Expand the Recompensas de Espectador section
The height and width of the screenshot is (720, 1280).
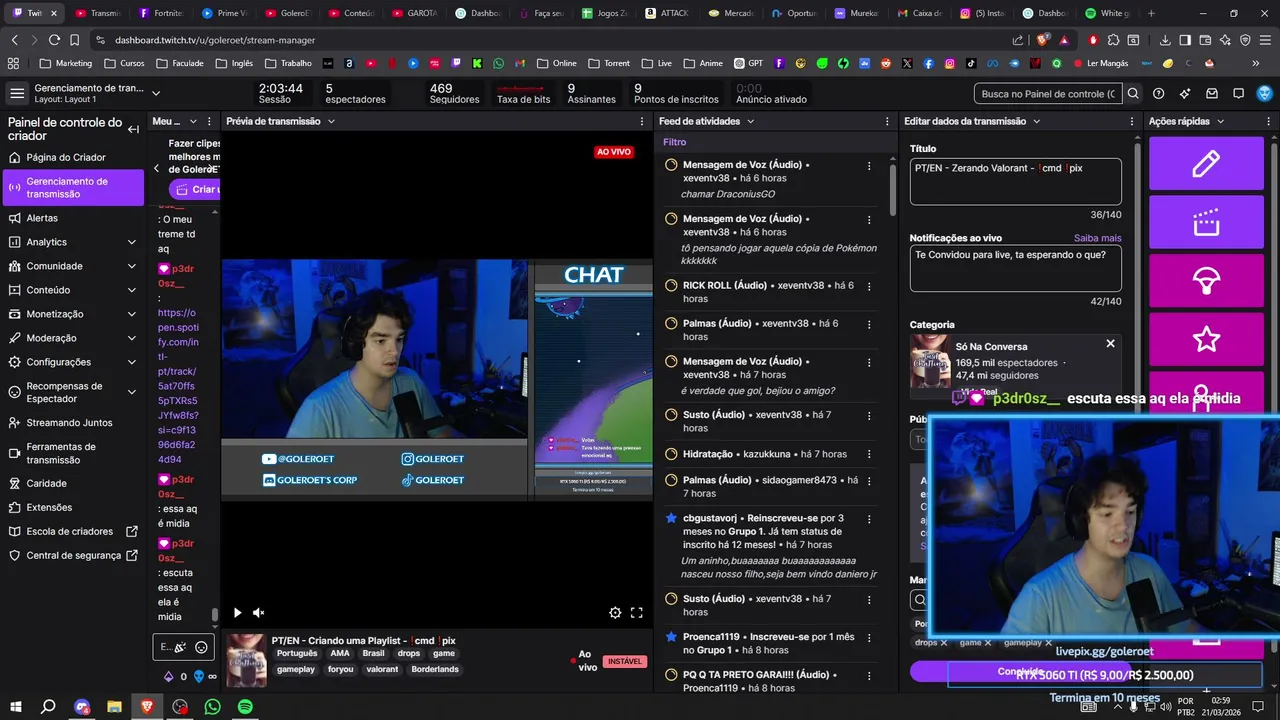132,392
